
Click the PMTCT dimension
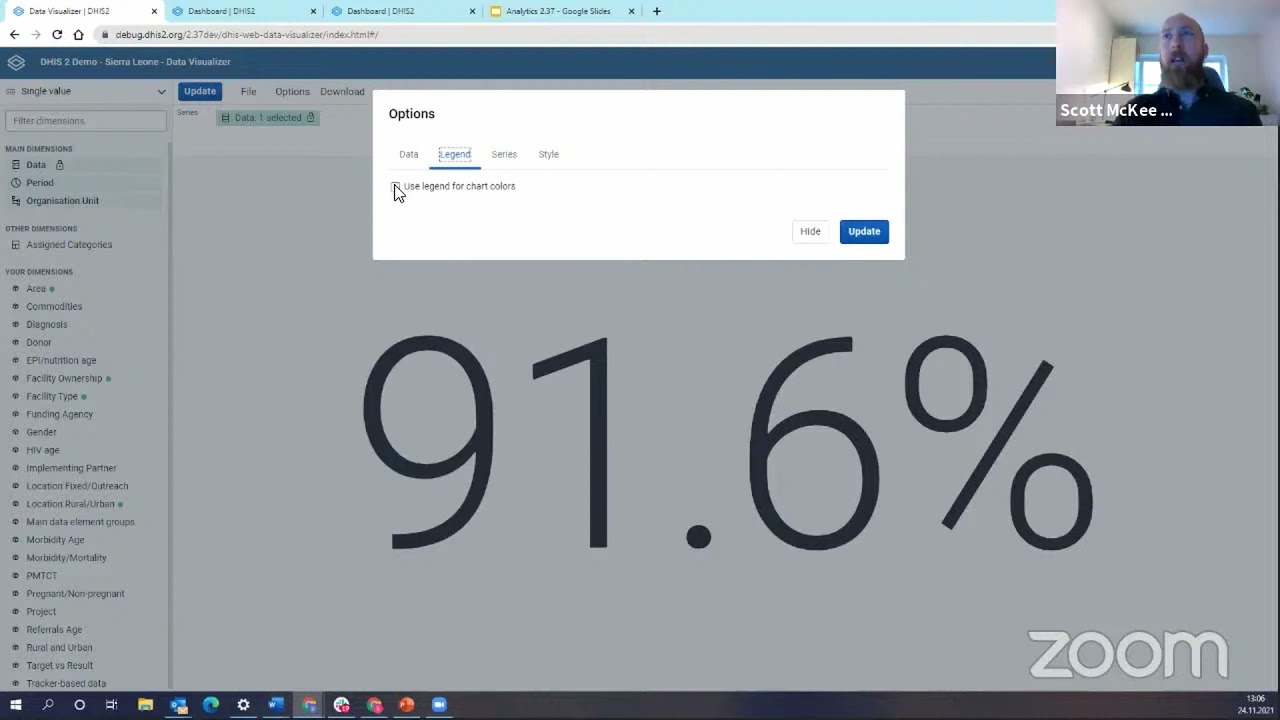pos(42,576)
